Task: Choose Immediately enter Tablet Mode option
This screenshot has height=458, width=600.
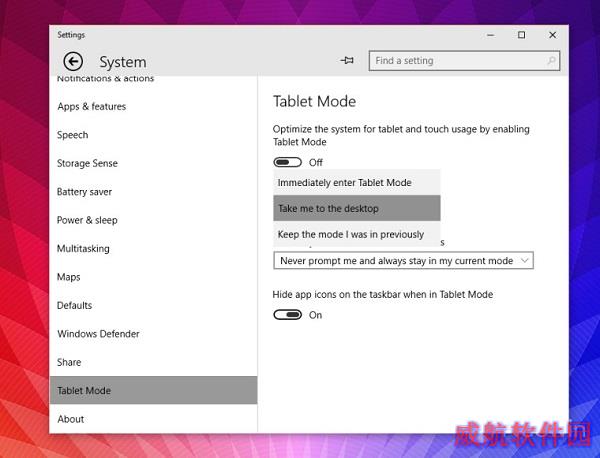Action: pyautogui.click(x=357, y=183)
